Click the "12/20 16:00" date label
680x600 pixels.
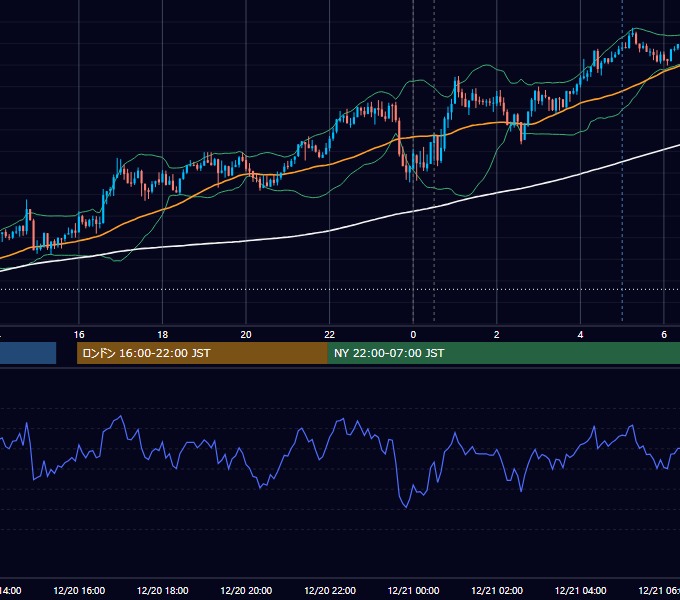[79, 590]
